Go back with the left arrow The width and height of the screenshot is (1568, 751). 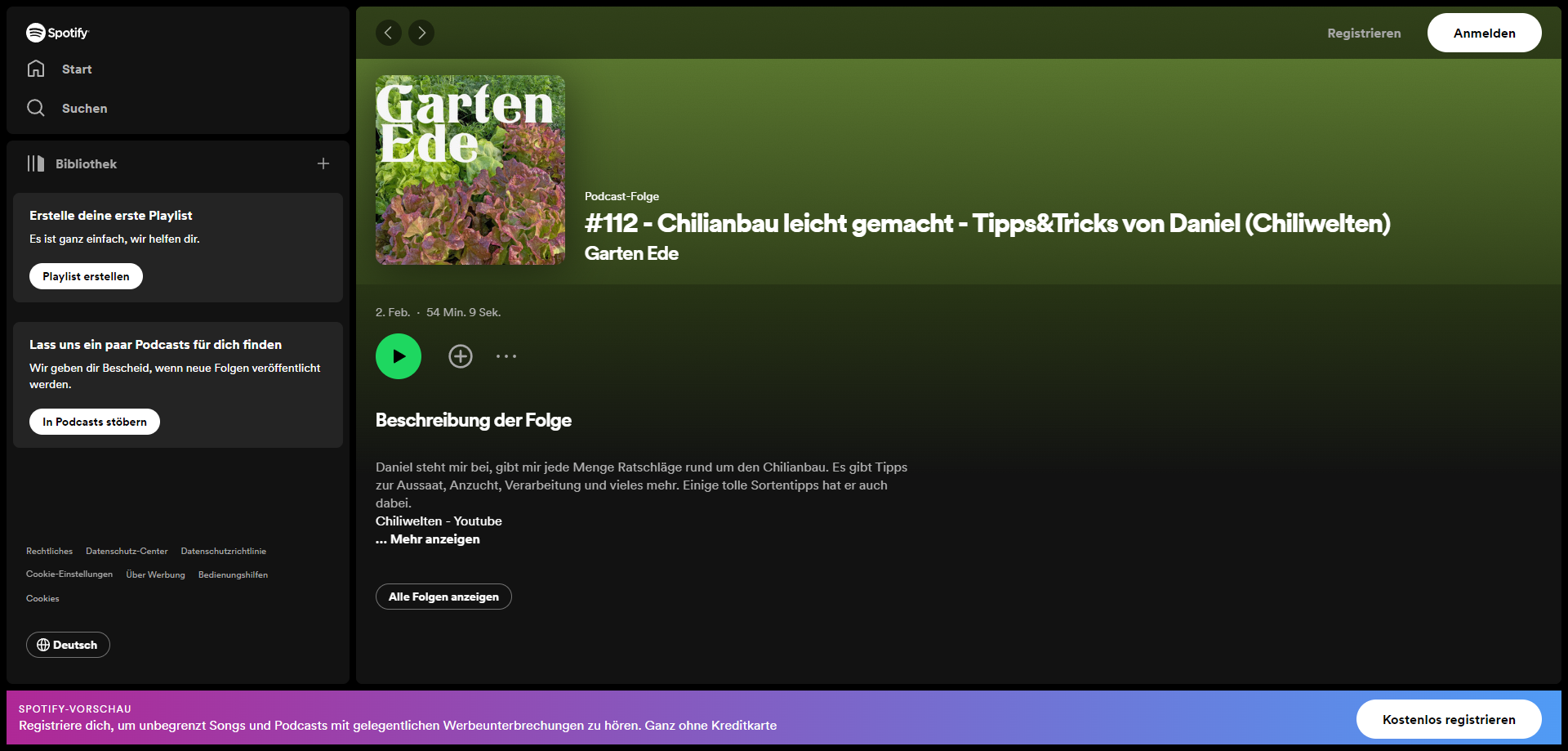point(389,33)
